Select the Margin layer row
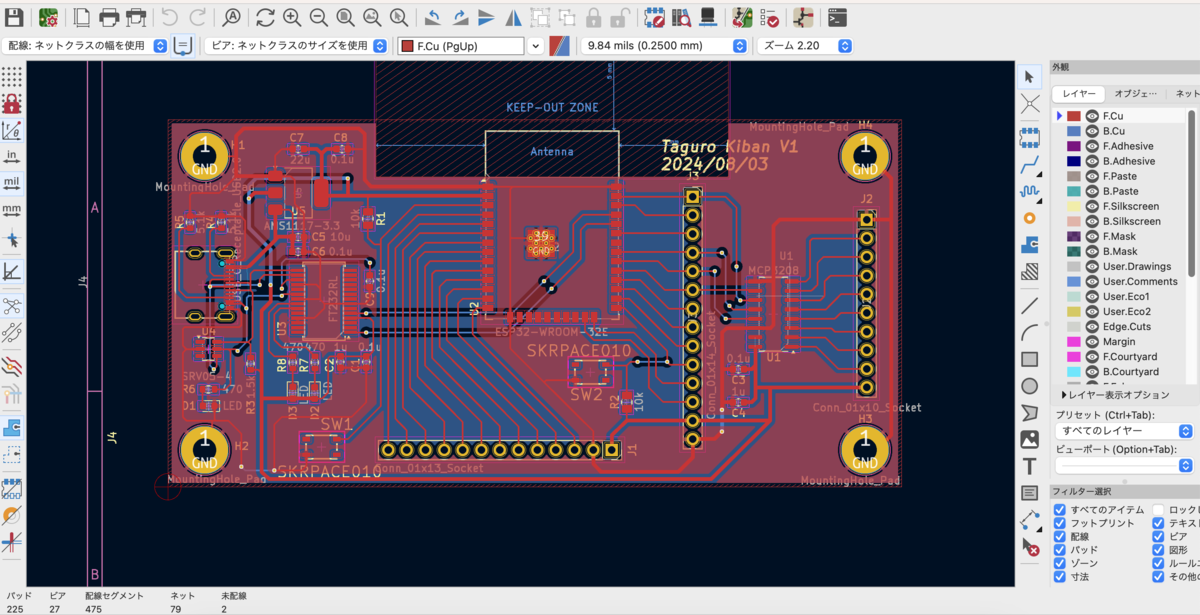The width and height of the screenshot is (1200, 615). tap(1120, 341)
